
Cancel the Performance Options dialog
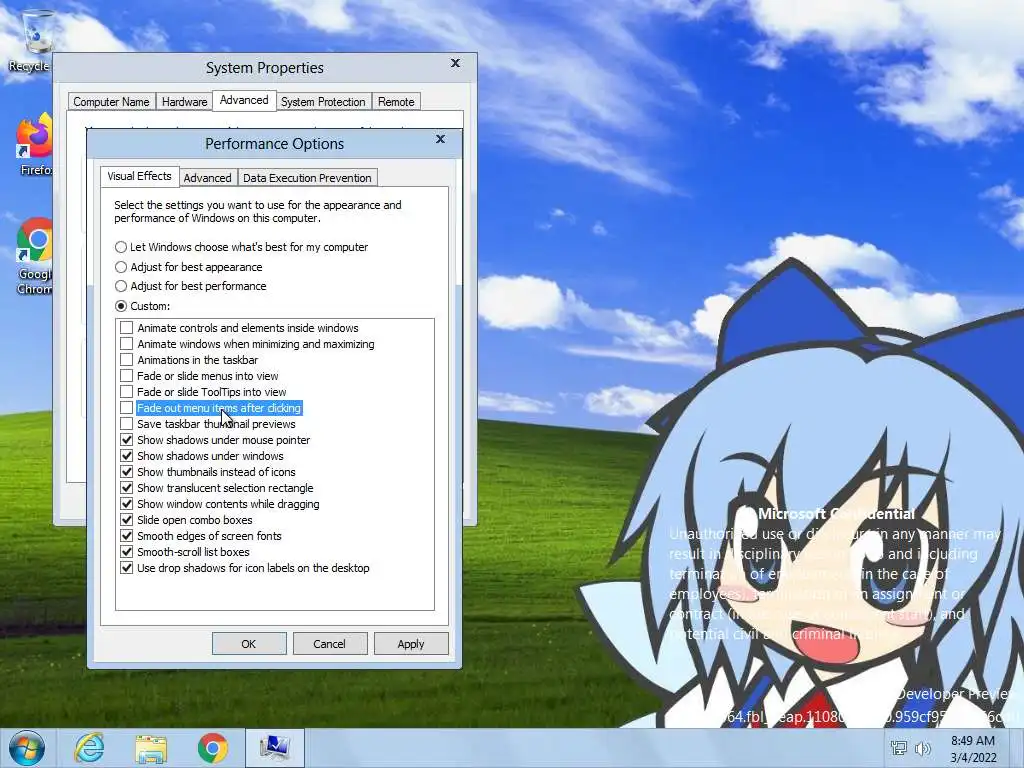(329, 644)
